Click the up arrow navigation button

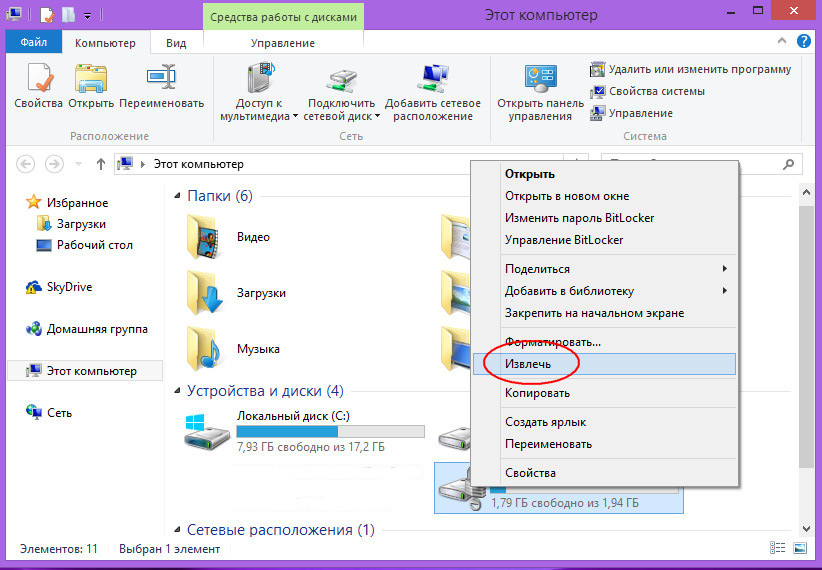tap(101, 164)
